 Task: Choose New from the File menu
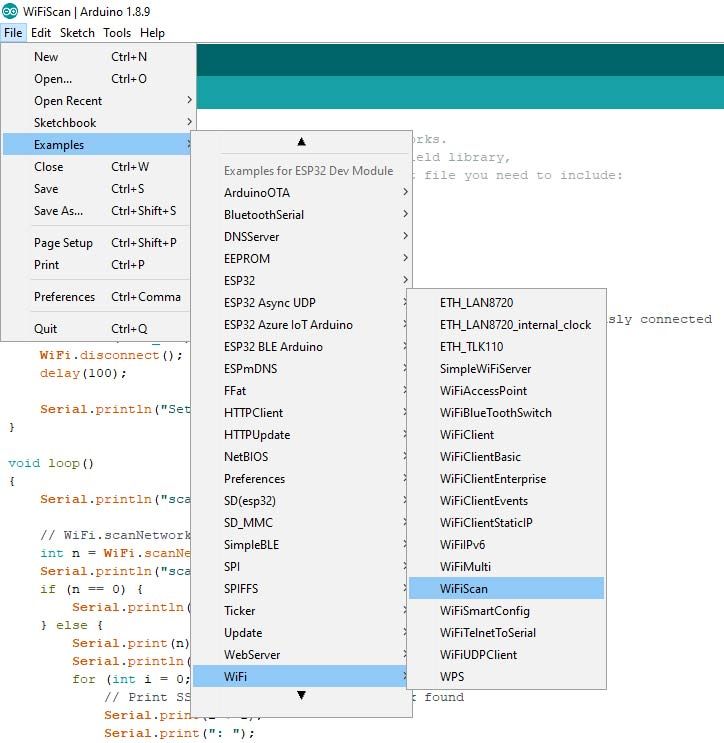click(x=98, y=57)
